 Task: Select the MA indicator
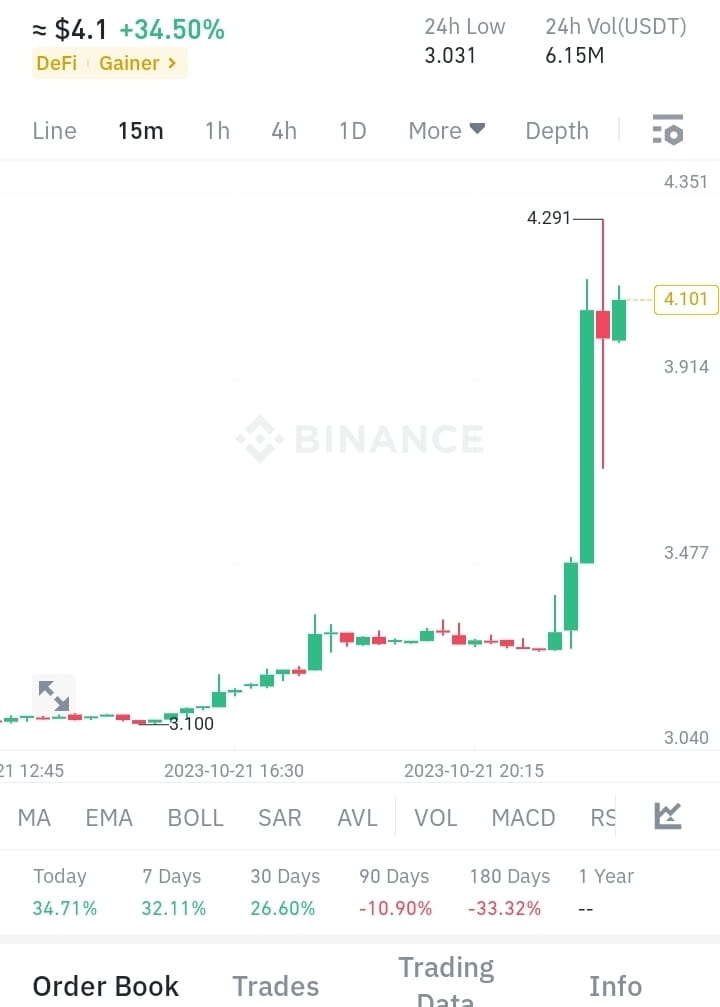pos(34,817)
